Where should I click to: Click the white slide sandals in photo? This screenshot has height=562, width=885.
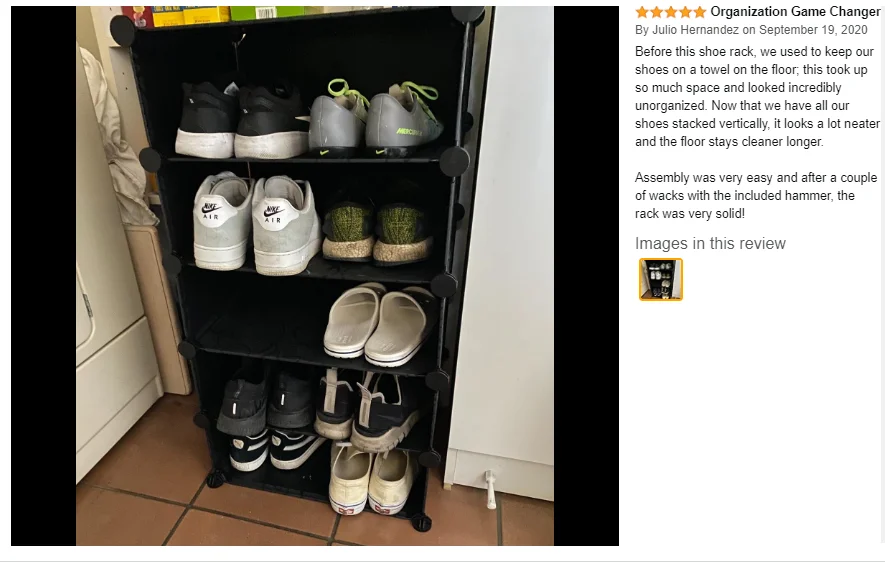tap(379, 324)
